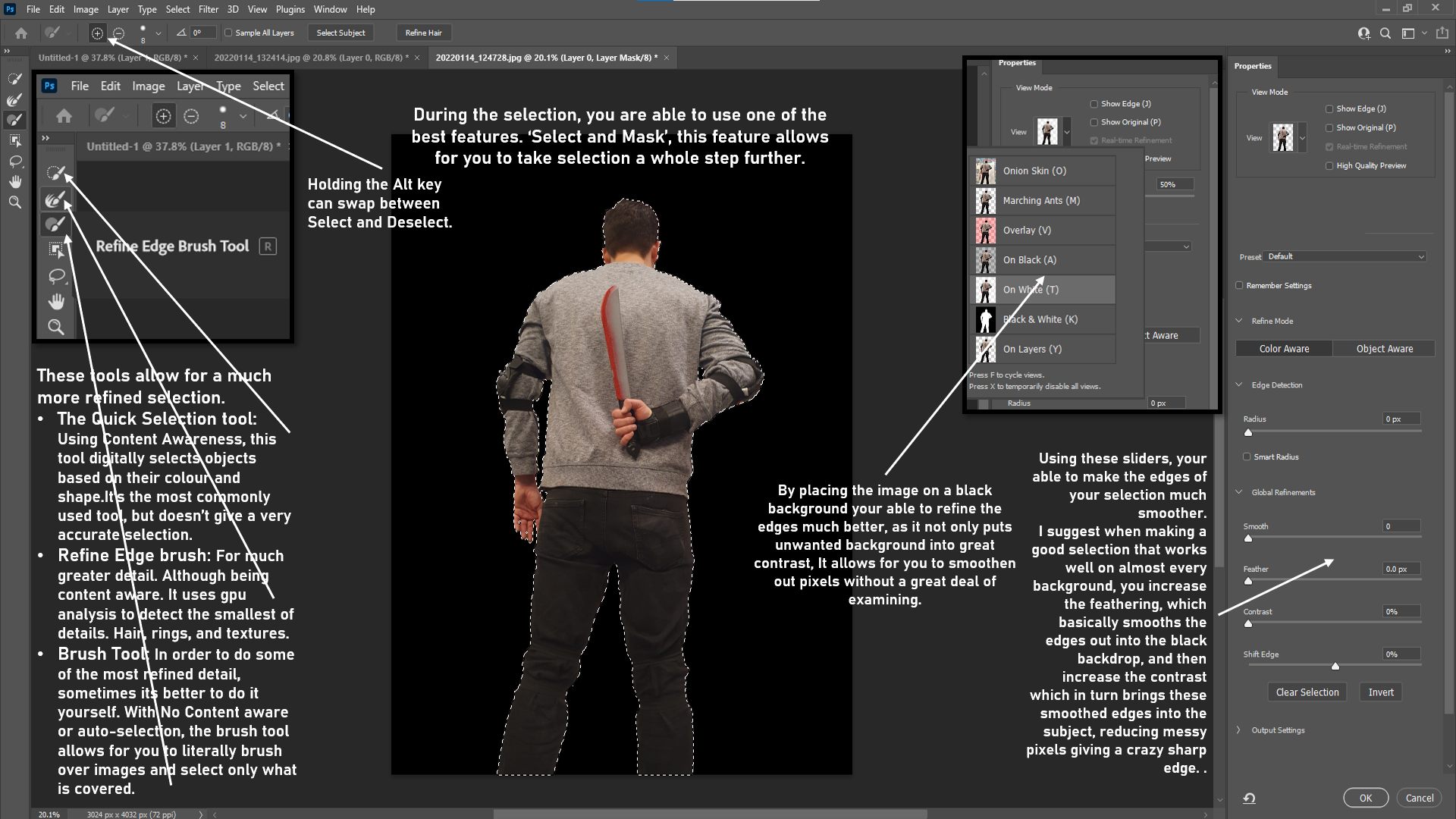1456x819 pixels.
Task: Enable High Quality Preview checkbox
Action: [x=1329, y=165]
